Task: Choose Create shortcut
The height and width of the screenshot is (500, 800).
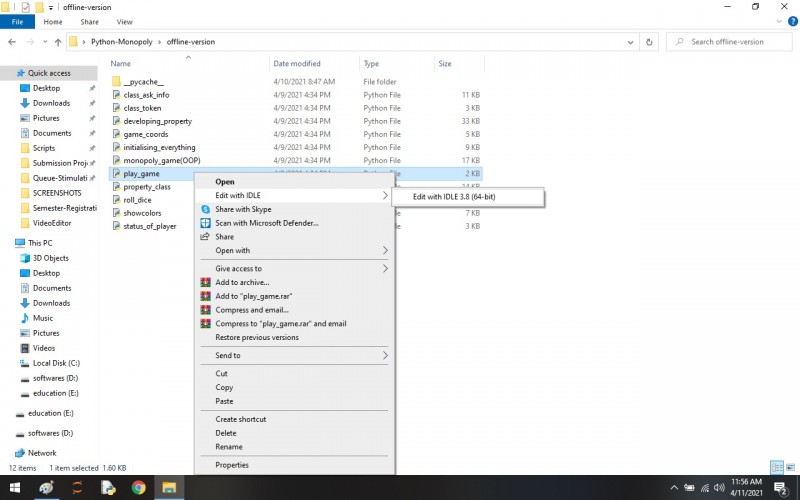Action: [294, 419]
